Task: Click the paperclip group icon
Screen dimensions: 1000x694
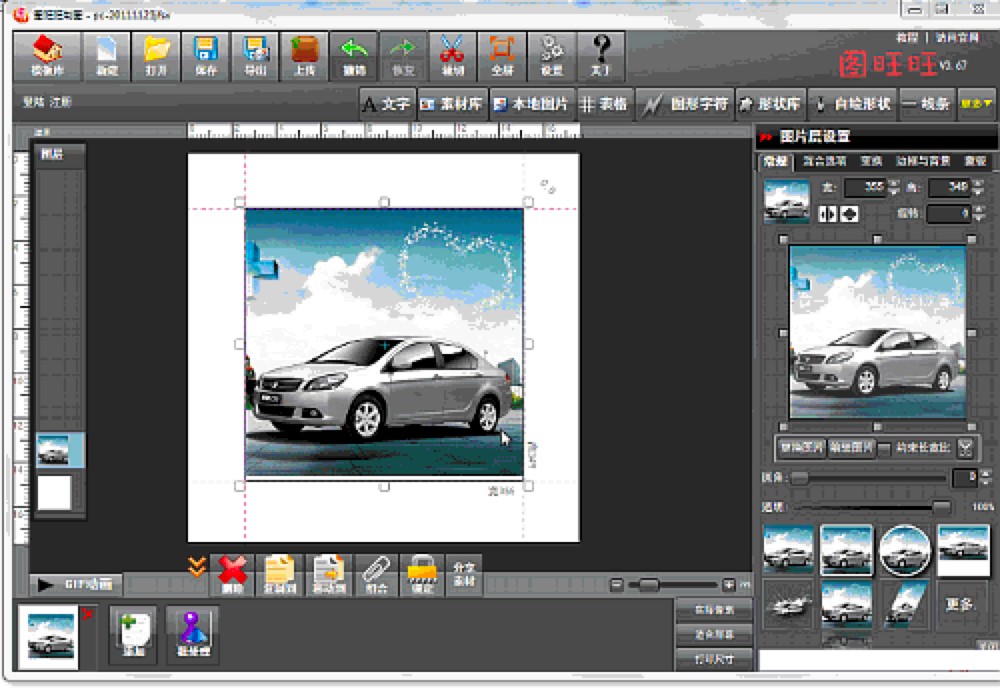Action: (x=374, y=574)
